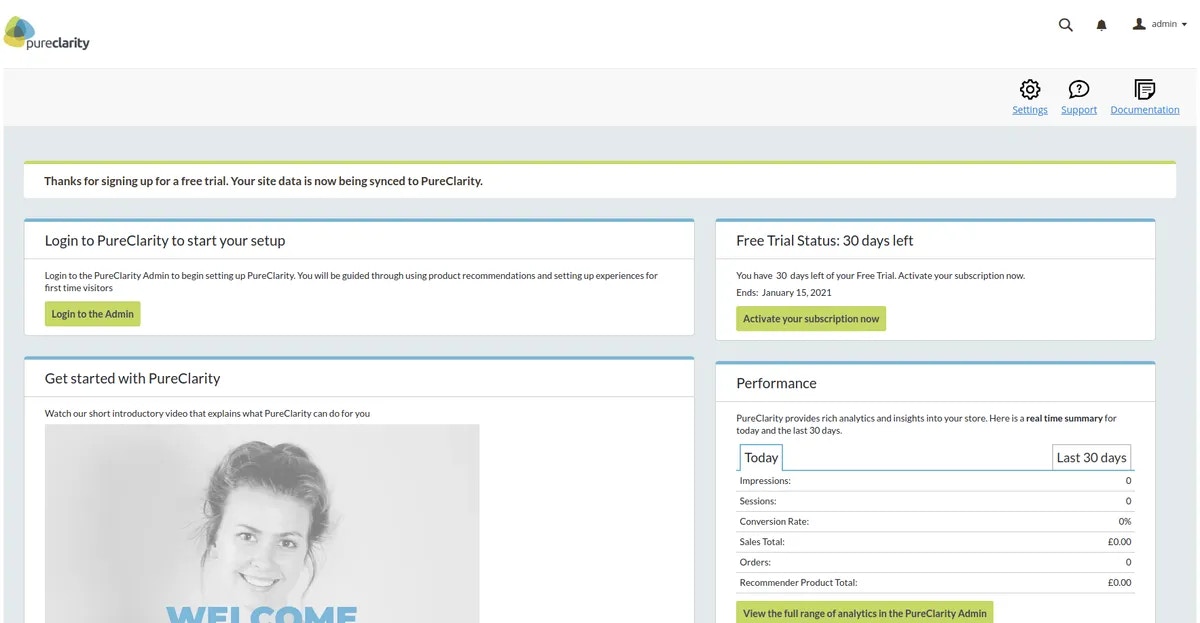Click Activate your subscription now button
1200x623 pixels.
tap(811, 319)
